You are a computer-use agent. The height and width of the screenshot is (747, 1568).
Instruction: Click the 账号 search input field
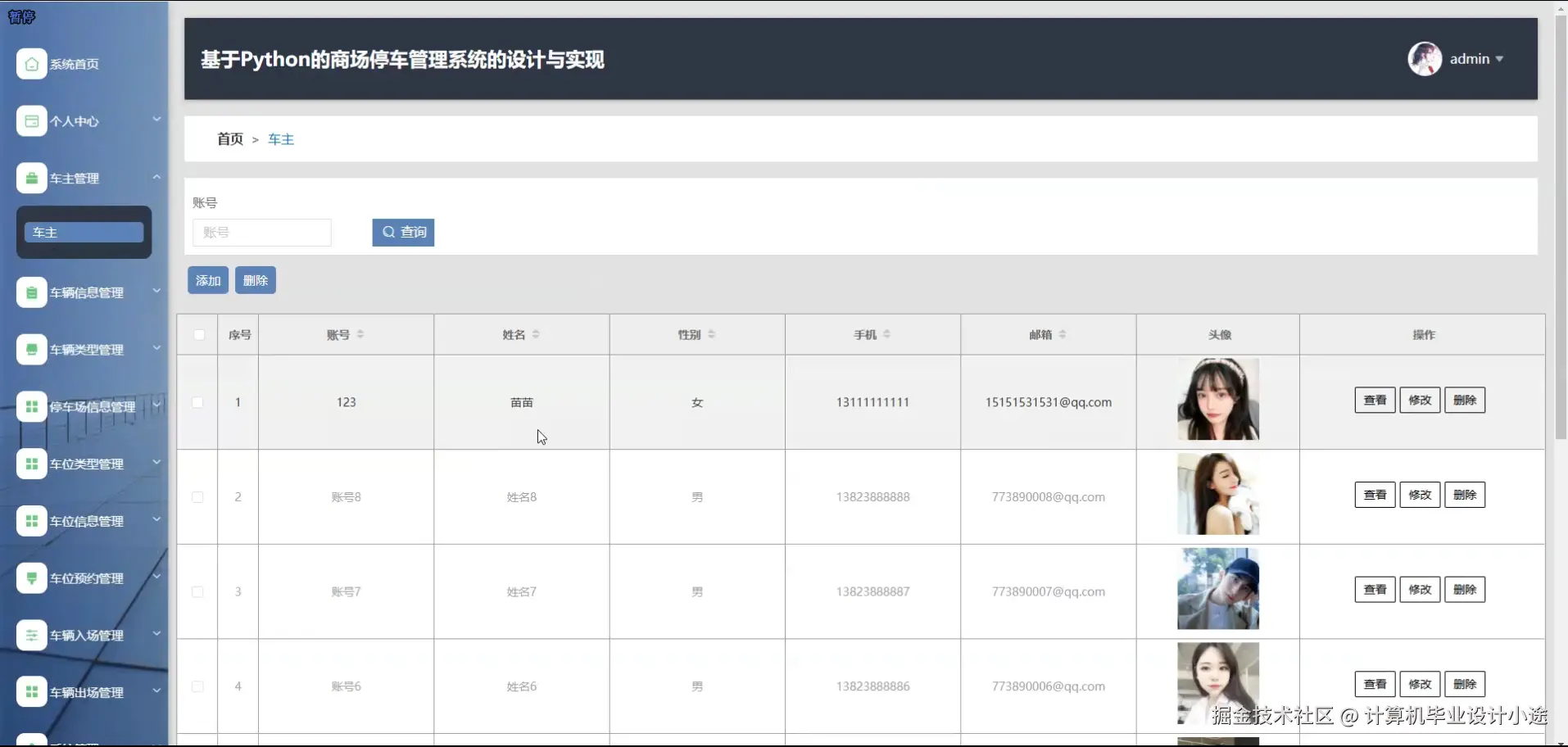pos(262,233)
